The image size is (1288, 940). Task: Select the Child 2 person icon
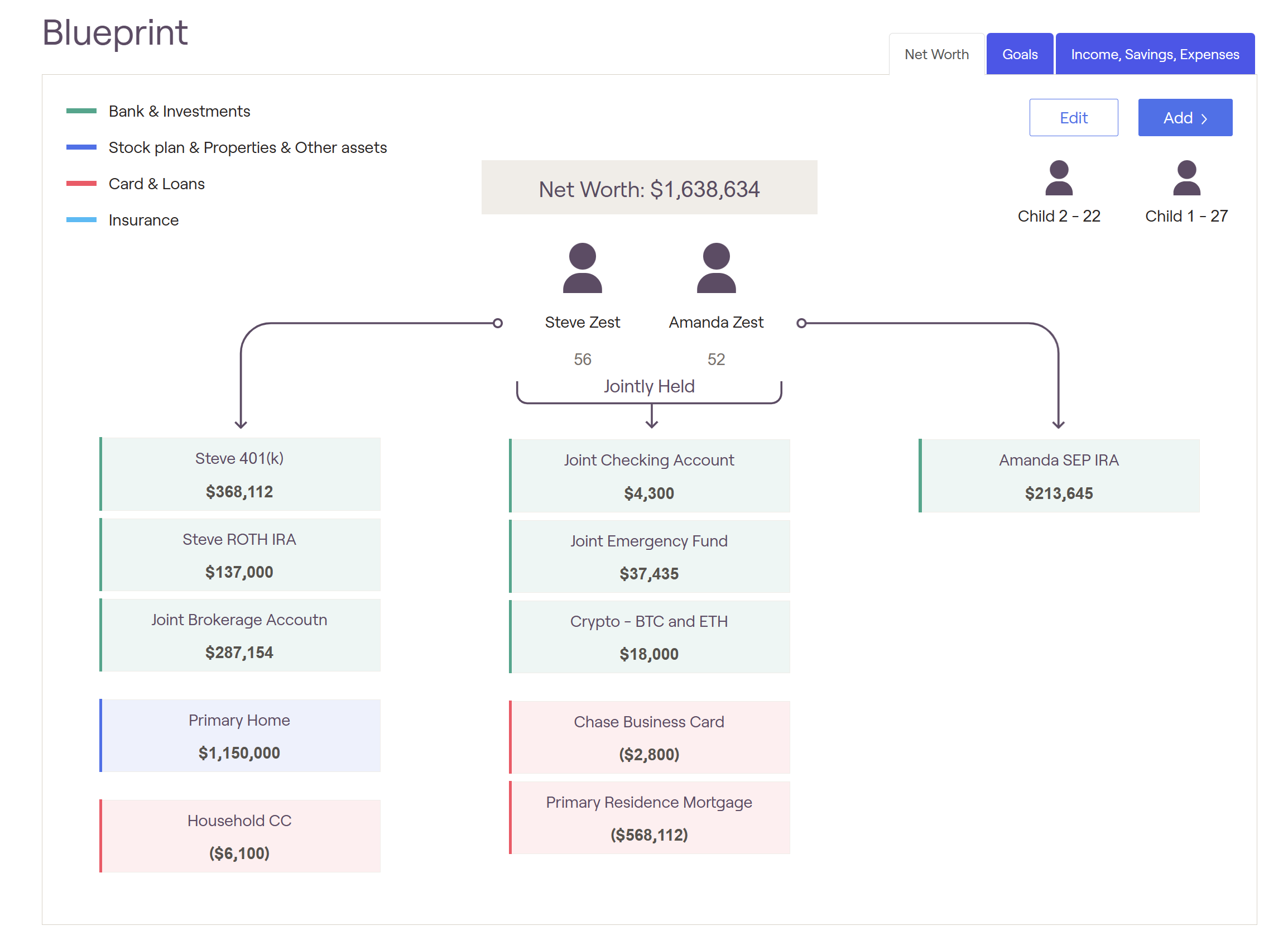[x=1058, y=178]
